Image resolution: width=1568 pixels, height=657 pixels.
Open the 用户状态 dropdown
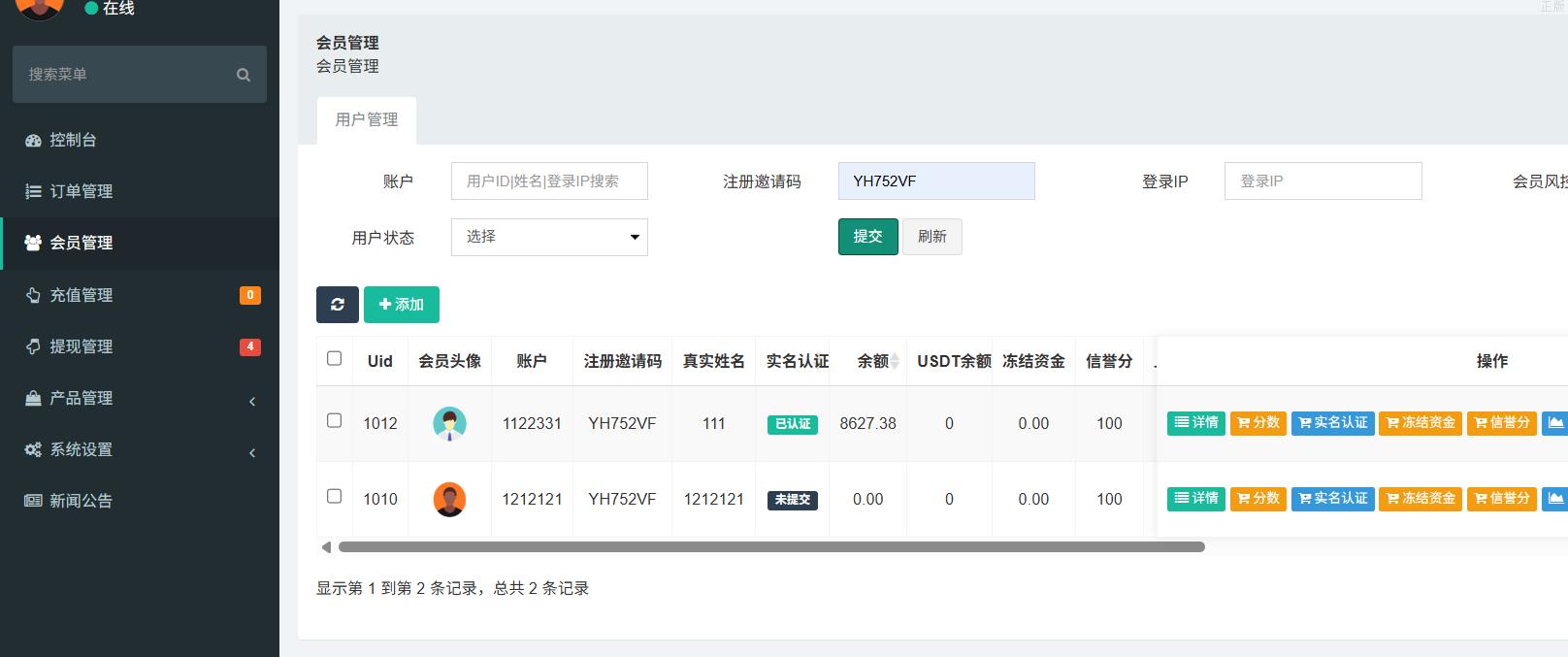[x=549, y=238]
